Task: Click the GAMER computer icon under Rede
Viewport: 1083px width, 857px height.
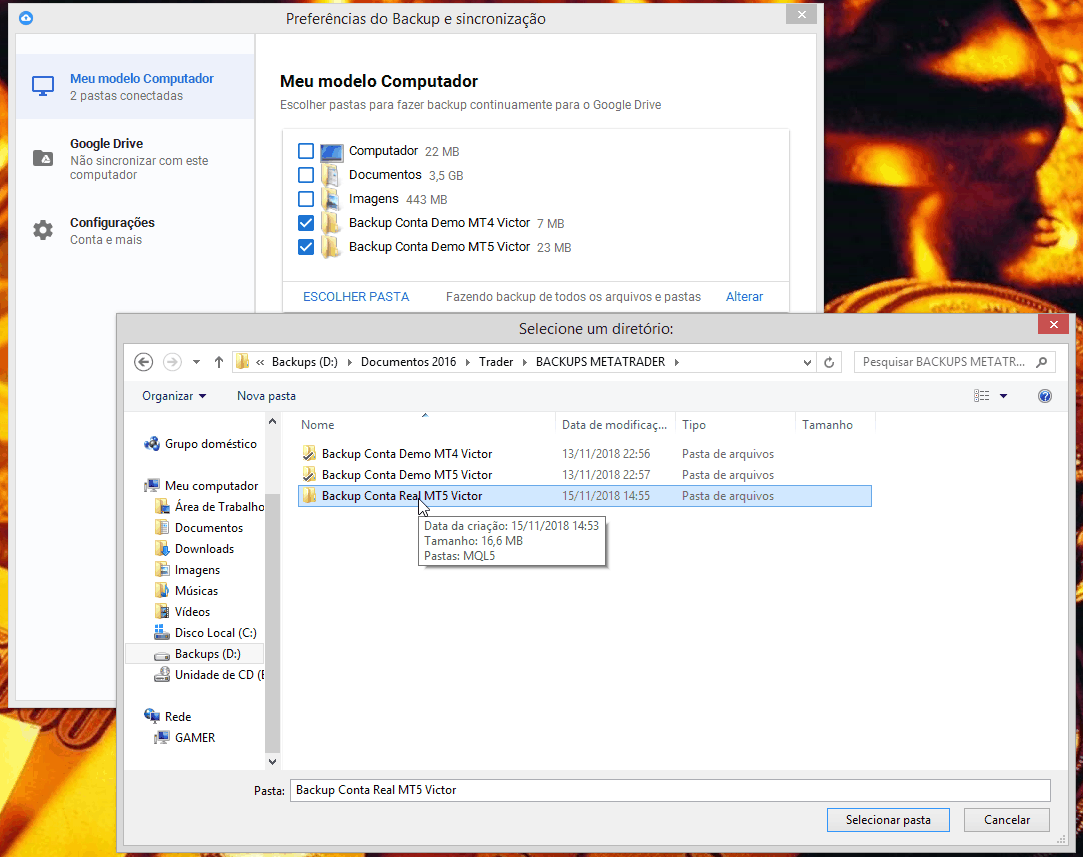Action: [162, 738]
